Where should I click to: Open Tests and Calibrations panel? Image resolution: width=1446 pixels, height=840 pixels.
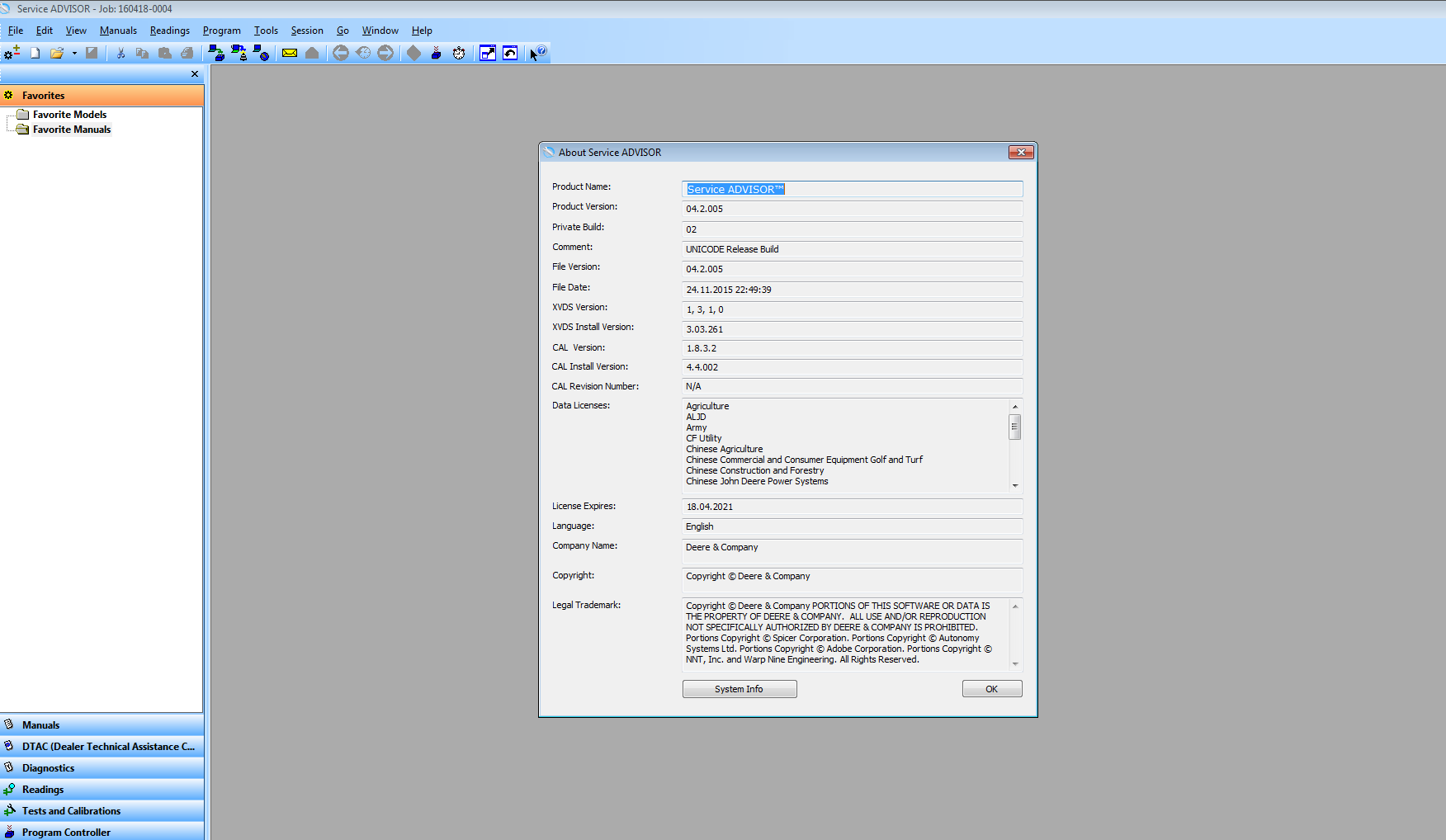click(102, 810)
